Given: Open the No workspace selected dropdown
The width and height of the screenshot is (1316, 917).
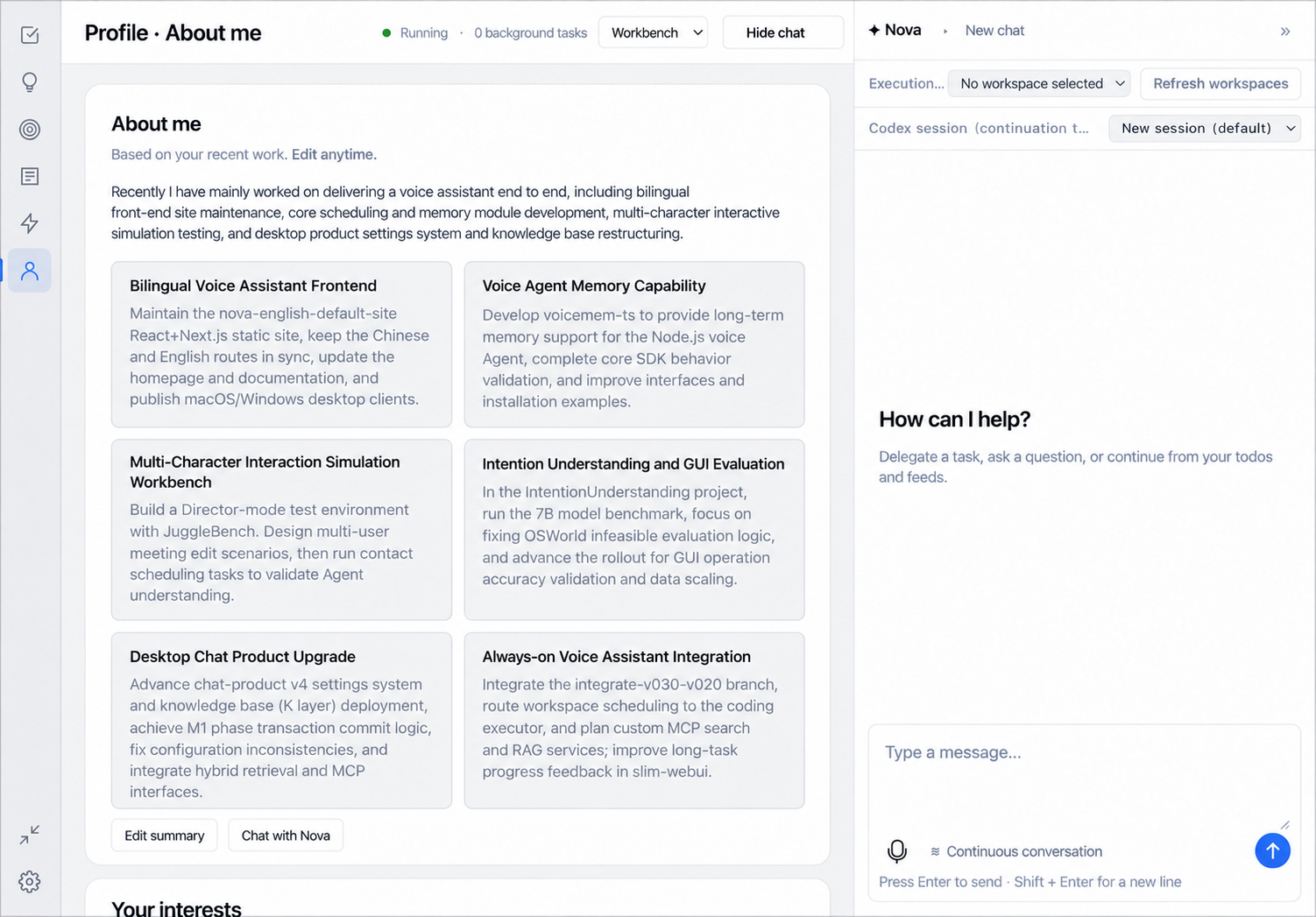Looking at the screenshot, I should tap(1040, 83).
